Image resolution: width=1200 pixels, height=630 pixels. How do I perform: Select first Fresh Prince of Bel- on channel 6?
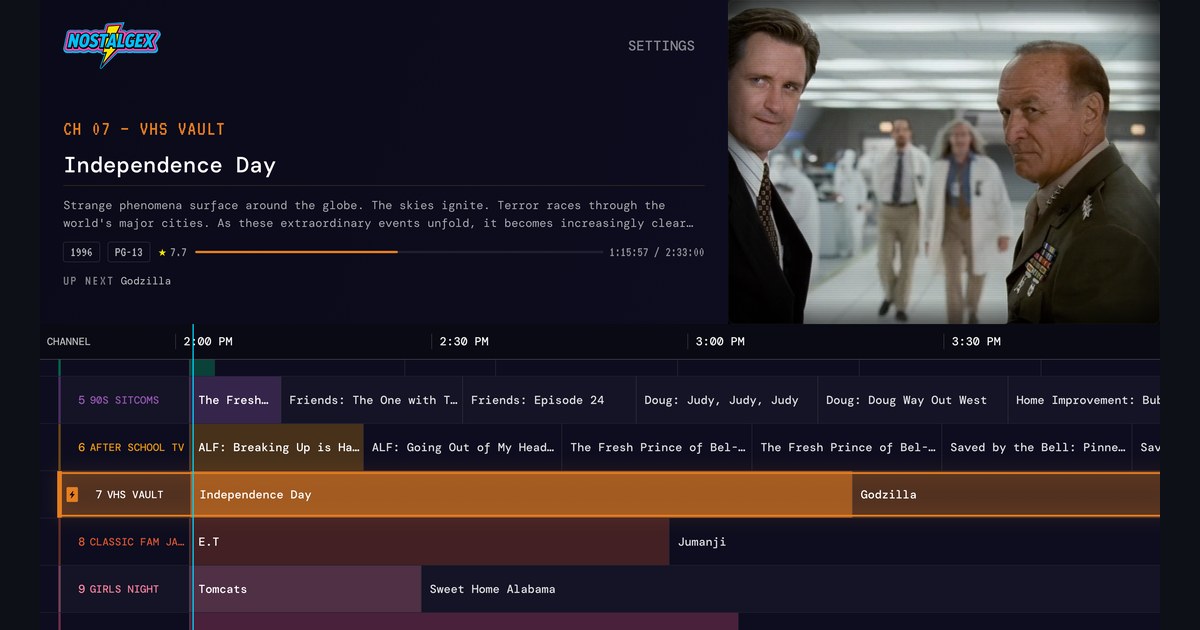pos(657,447)
